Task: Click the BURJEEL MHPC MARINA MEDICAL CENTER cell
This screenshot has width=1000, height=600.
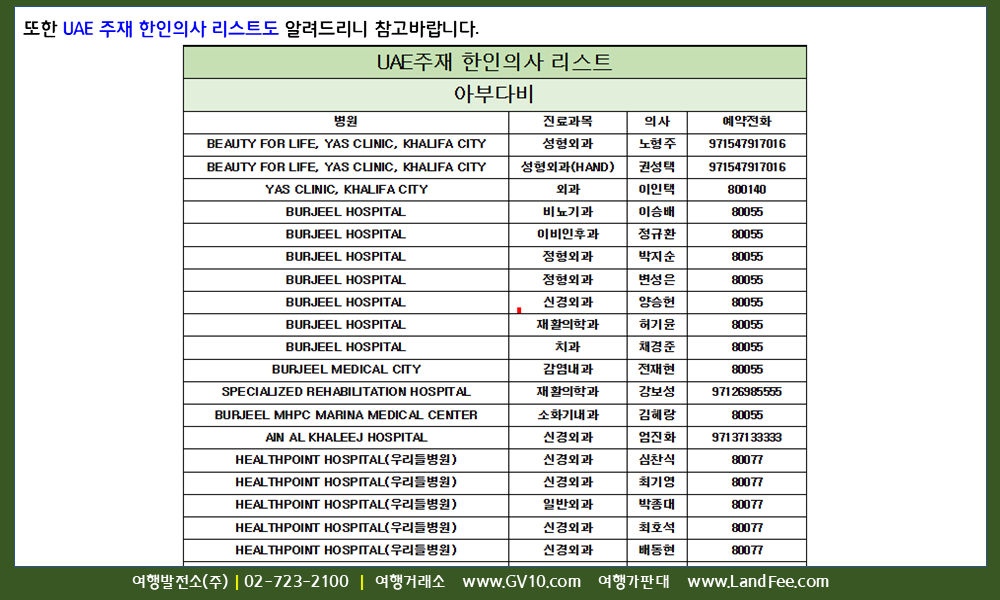Action: point(346,415)
